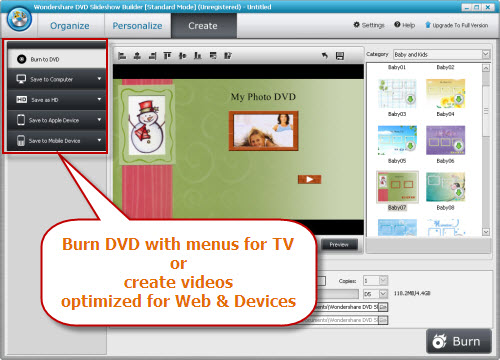Click the Baby07 label text
500x360 pixels.
click(397, 208)
